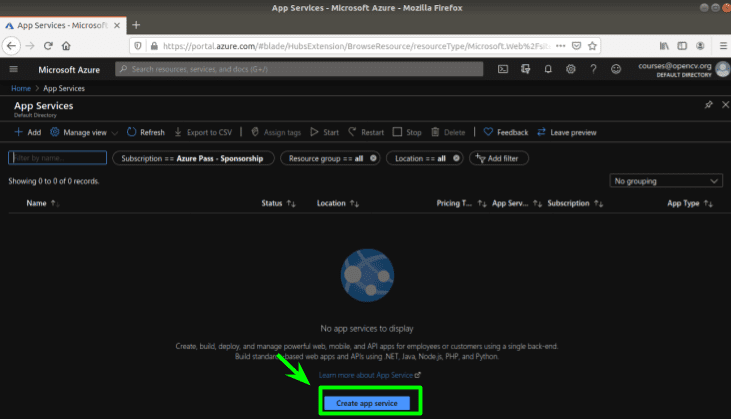Image resolution: width=731 pixels, height=419 pixels.
Task: Refresh the App Services list
Action: click(146, 132)
